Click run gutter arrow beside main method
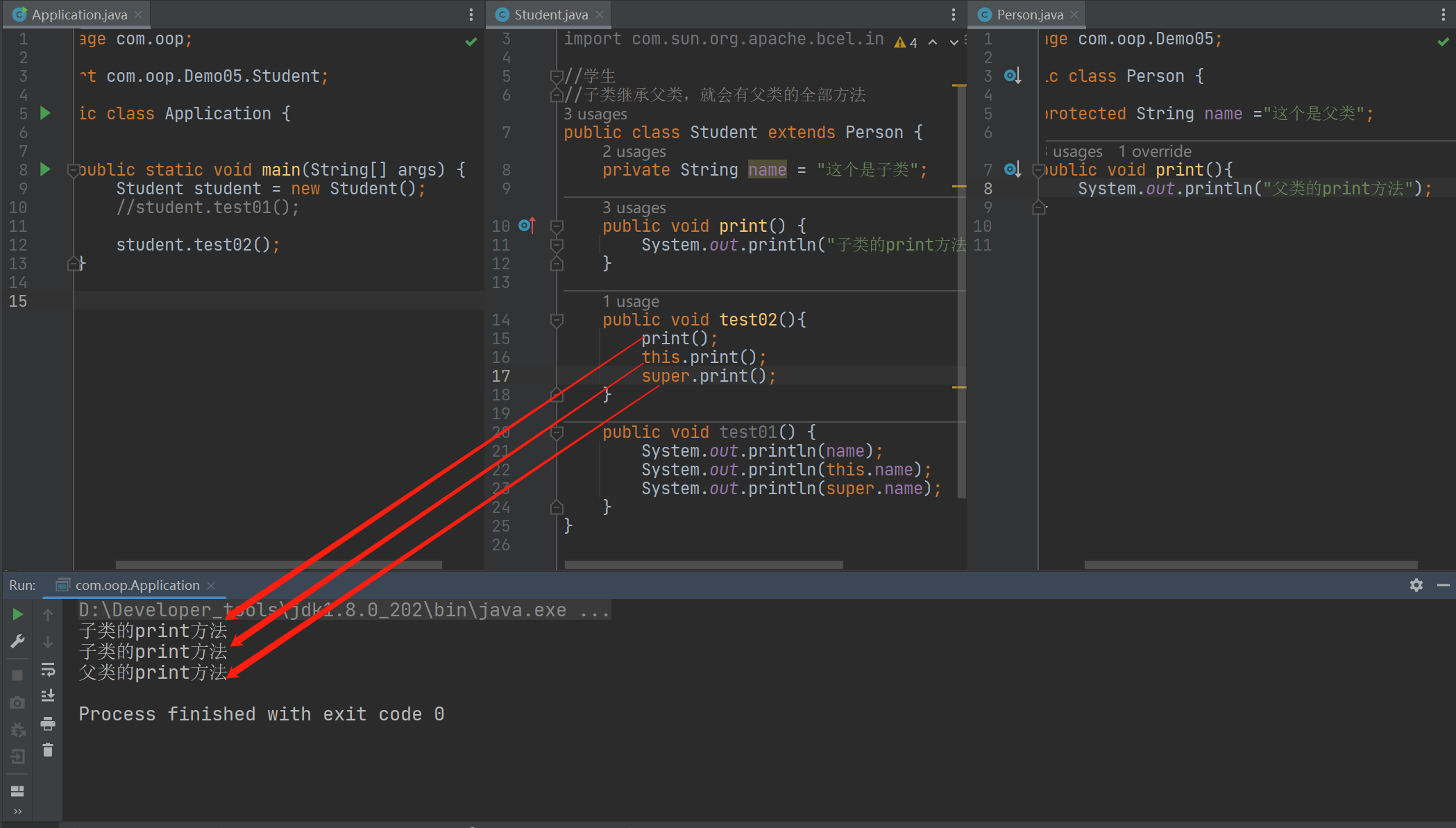The image size is (1456, 828). click(45, 169)
